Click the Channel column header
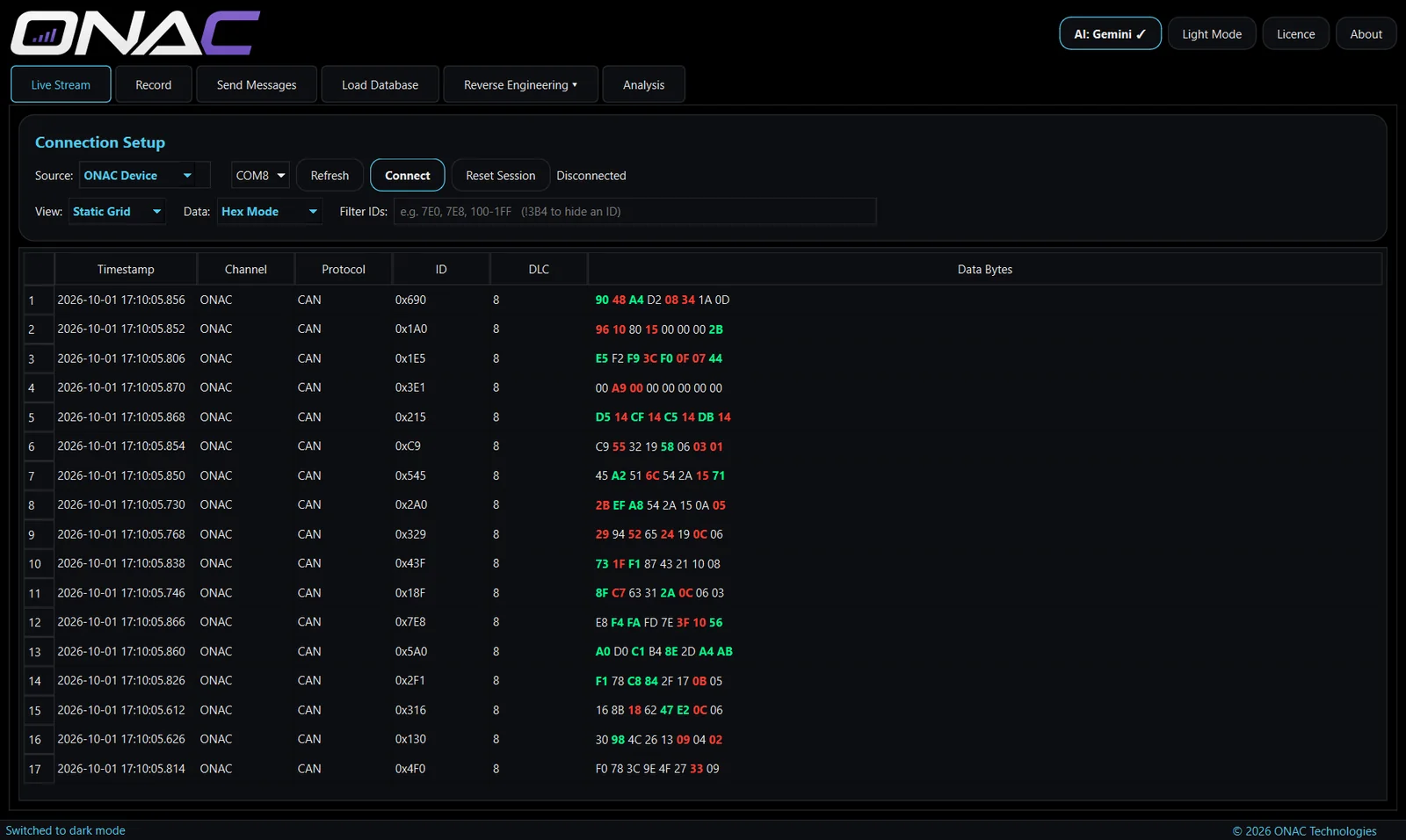The image size is (1406, 840). point(246,270)
